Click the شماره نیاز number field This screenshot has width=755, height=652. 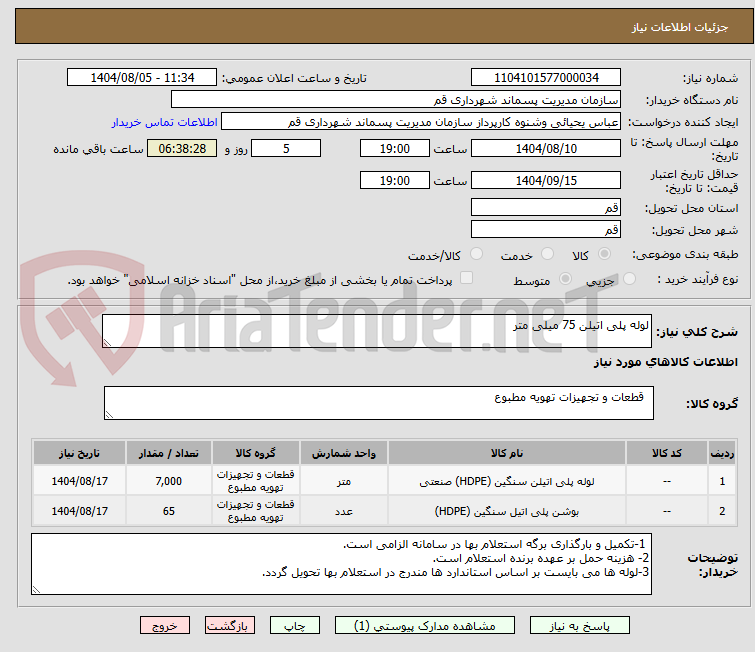[x=546, y=78]
